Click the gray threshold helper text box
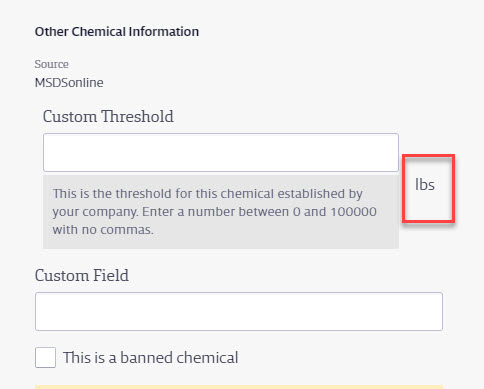Screen dimensions: 484x389 point(221,212)
